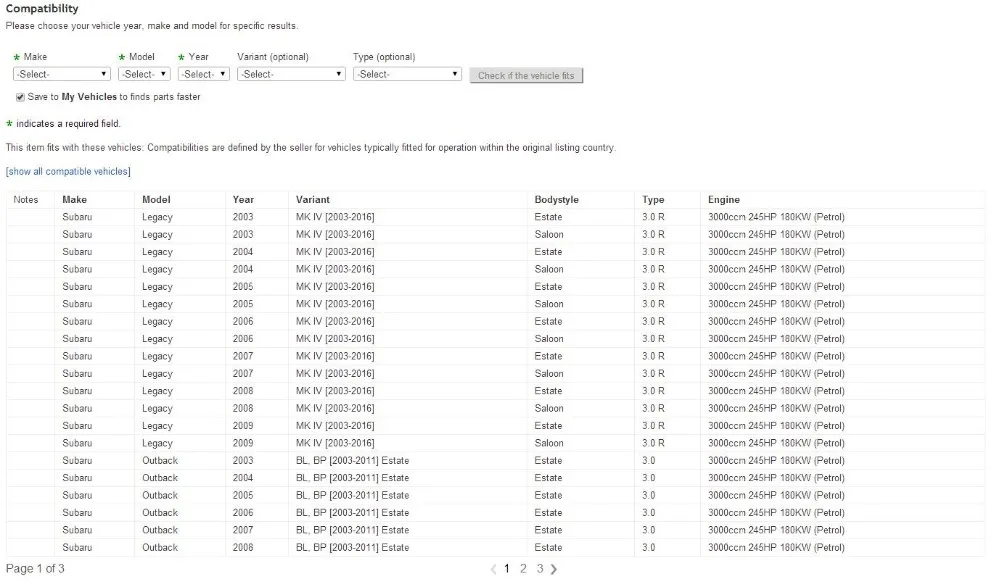This screenshot has height=587, width=1000.
Task: Go to page 2 of results
Action: click(x=523, y=568)
